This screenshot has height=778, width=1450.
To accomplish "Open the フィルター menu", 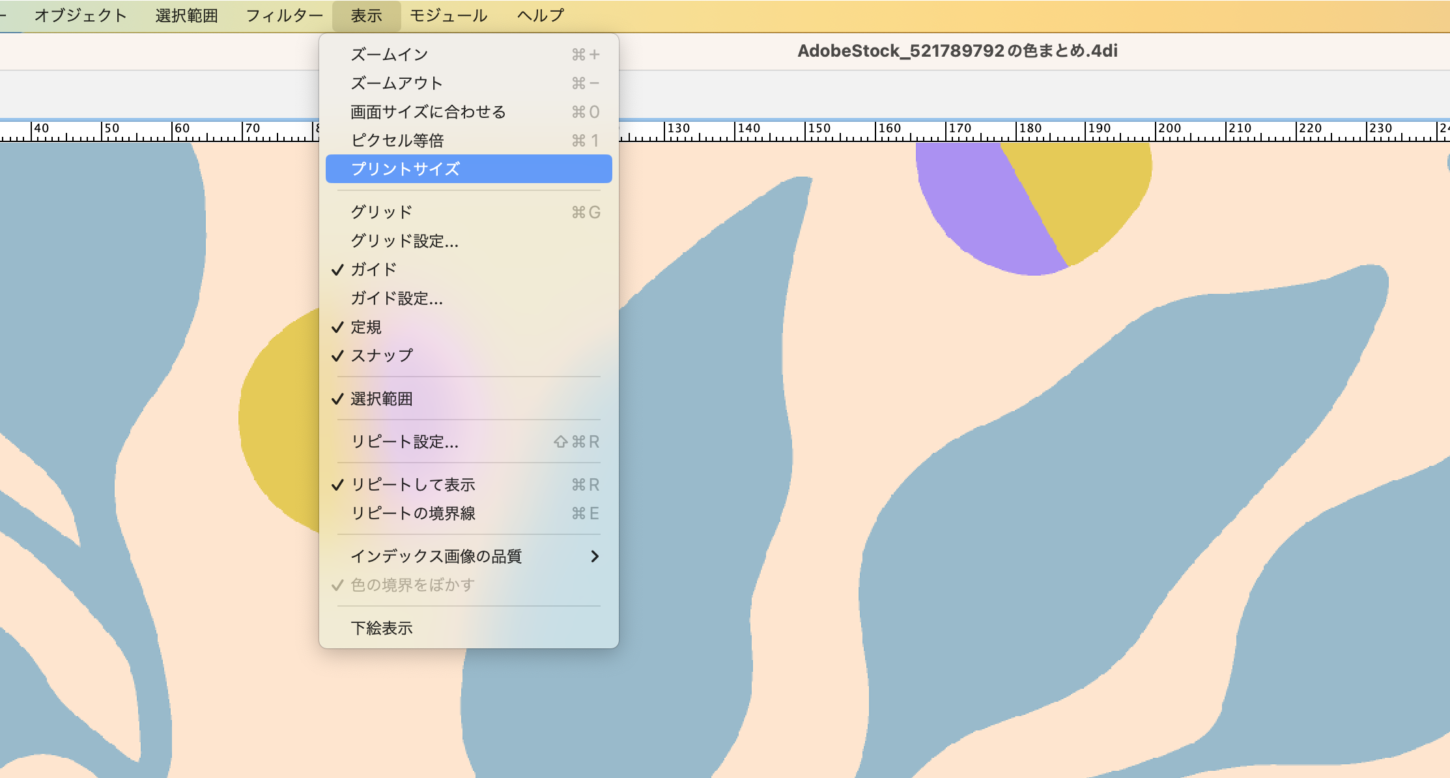I will (284, 16).
